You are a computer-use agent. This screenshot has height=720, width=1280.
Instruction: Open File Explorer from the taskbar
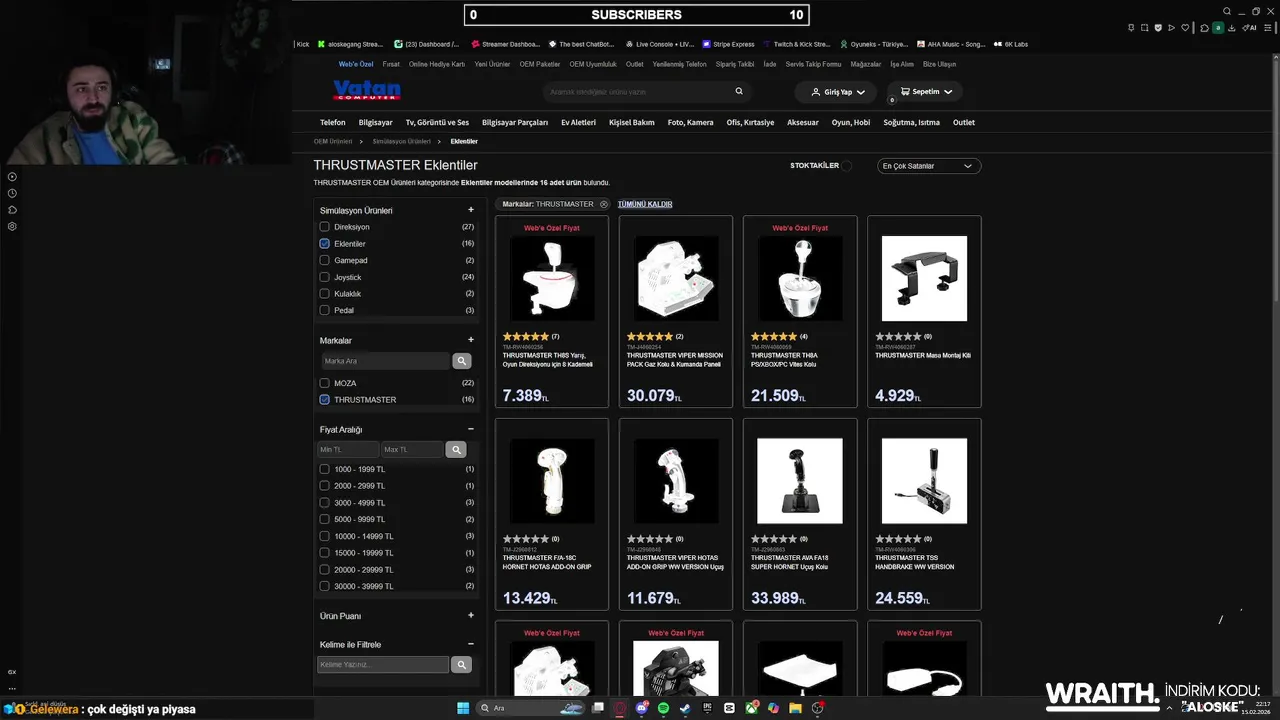tap(795, 708)
